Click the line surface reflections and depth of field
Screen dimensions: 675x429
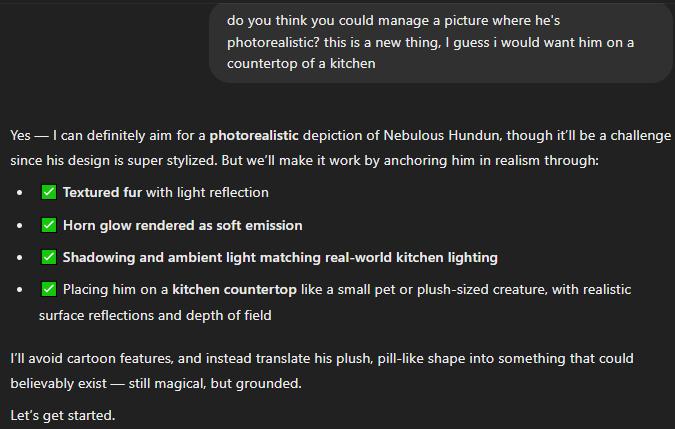click(x=155, y=315)
